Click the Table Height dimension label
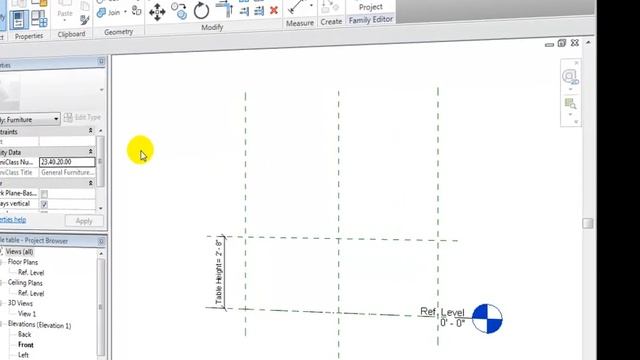The image size is (640, 360). point(219,272)
